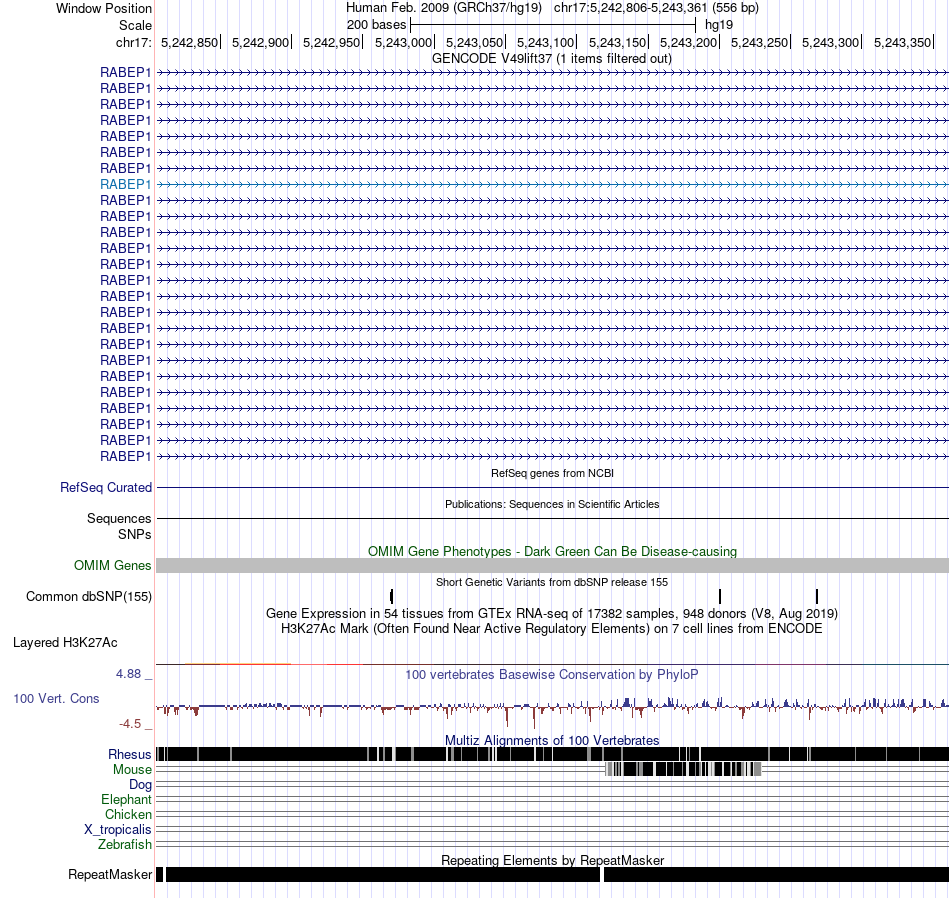Image resolution: width=950 pixels, height=898 pixels.
Task: Open Short Genetic Variants from dbSNP release 155 title
Action: [x=552, y=582]
